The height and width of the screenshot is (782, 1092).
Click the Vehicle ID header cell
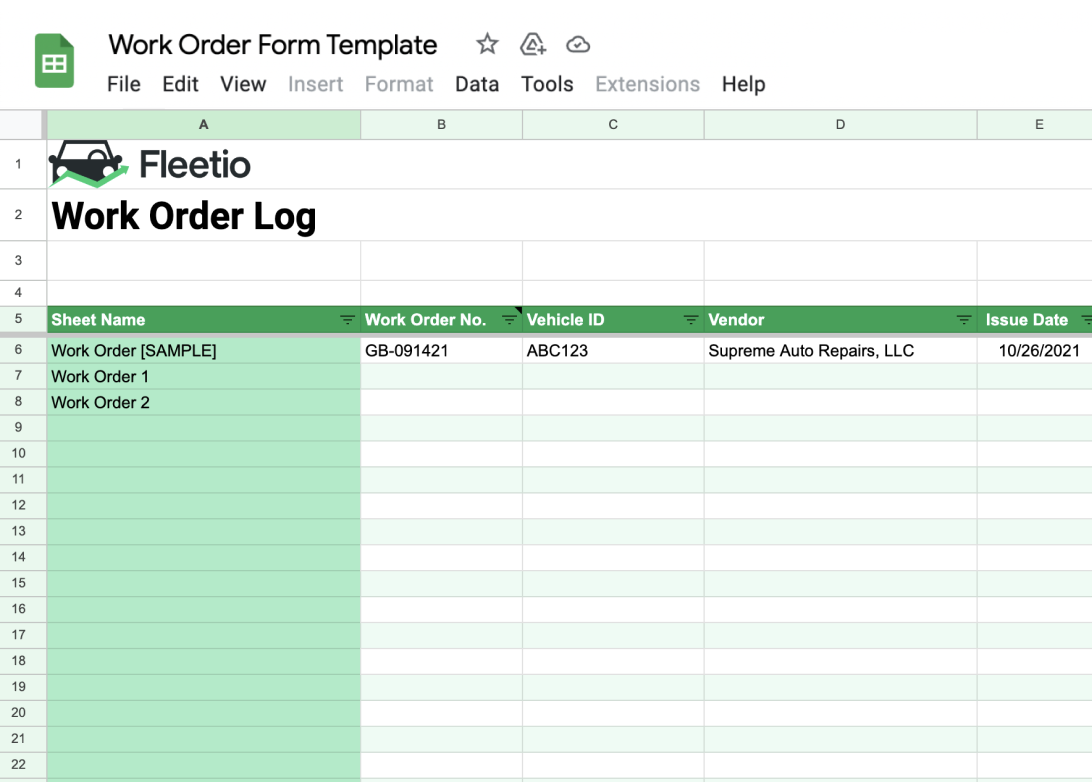613,320
